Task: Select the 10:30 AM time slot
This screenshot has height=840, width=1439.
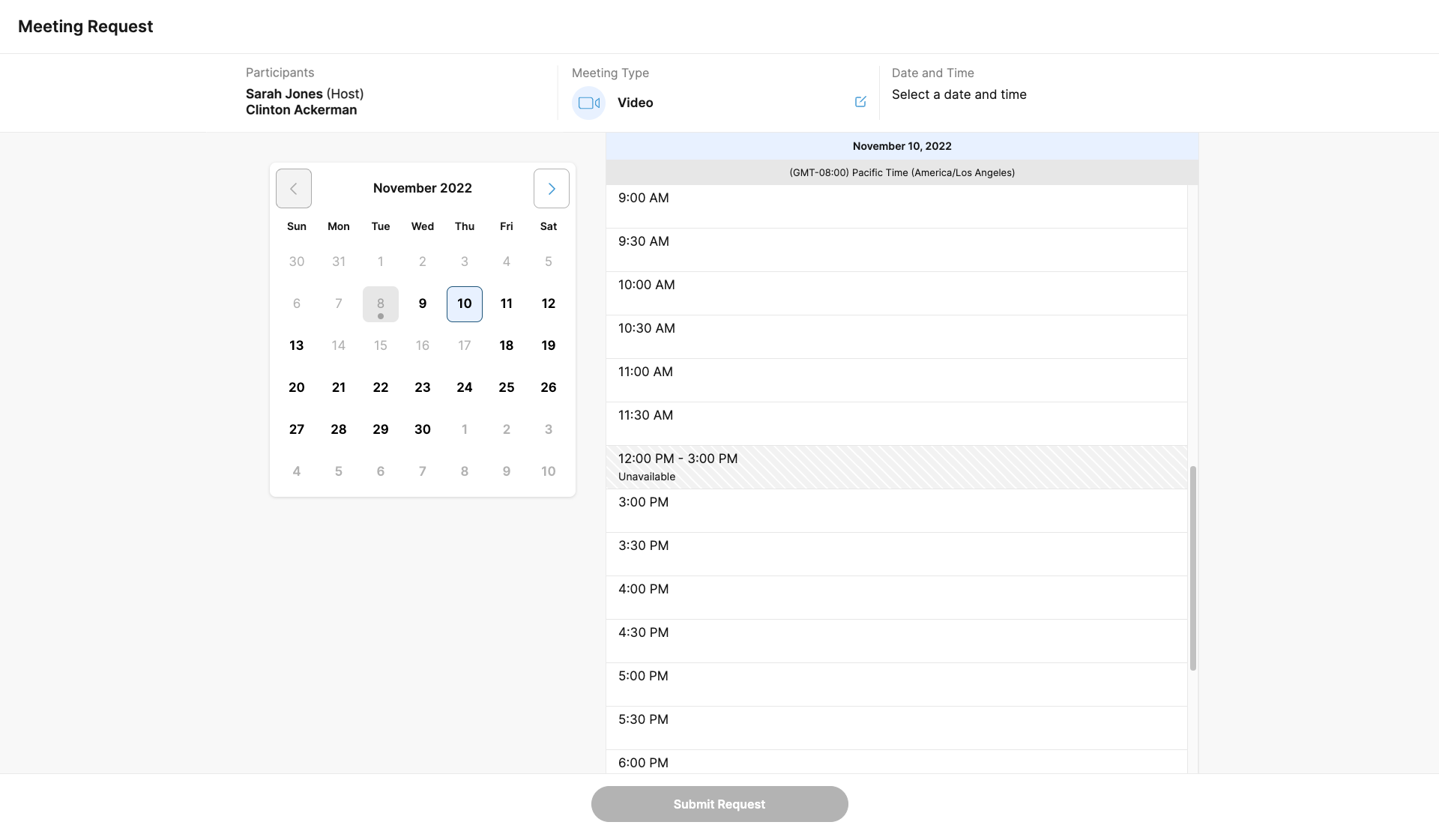Action: (x=896, y=336)
